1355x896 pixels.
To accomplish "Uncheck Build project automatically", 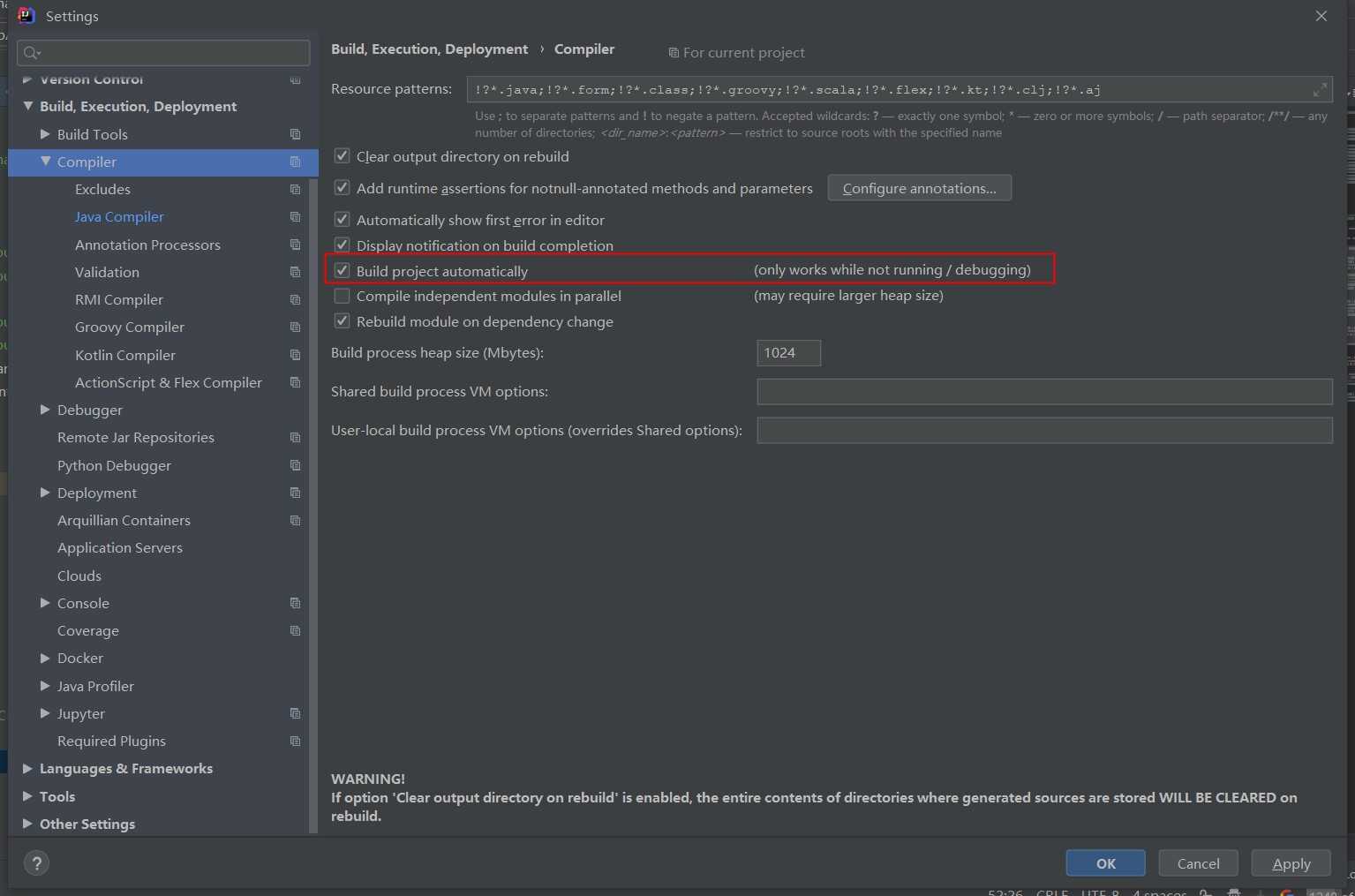I will click(x=342, y=271).
